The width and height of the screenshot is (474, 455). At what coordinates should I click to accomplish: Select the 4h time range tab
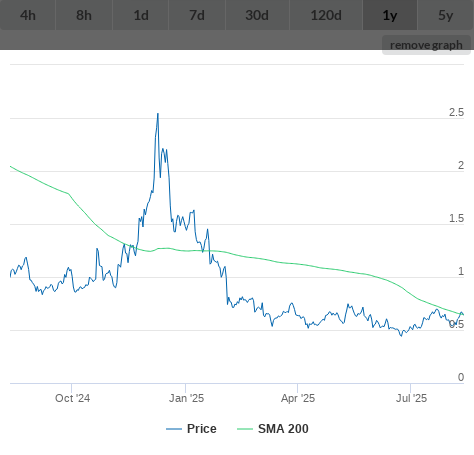pos(28,15)
